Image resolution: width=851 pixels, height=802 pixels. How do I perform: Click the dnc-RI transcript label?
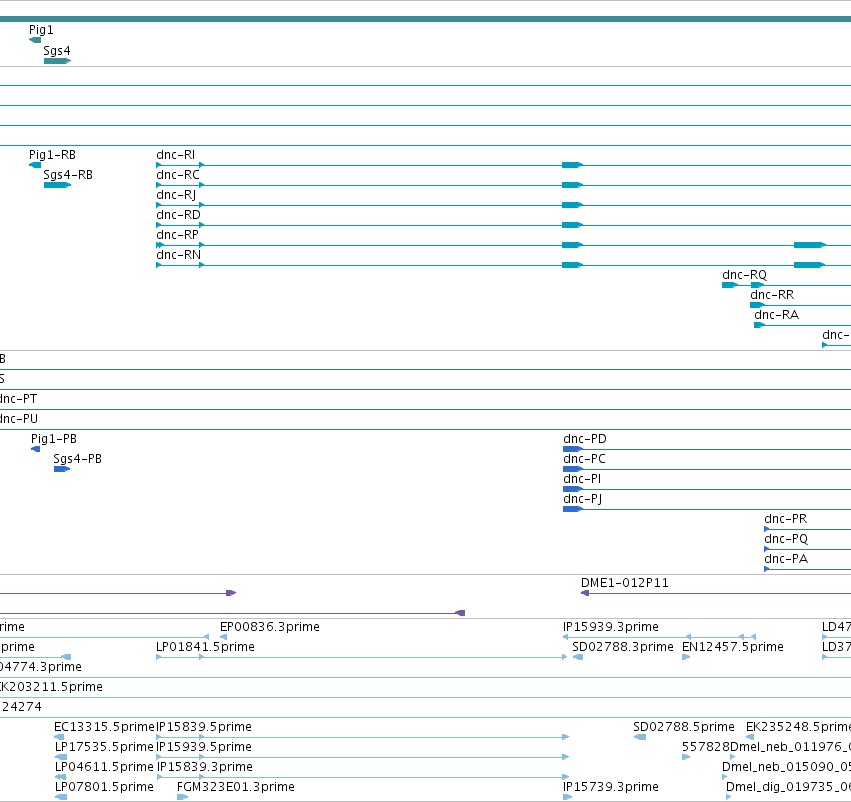click(175, 155)
